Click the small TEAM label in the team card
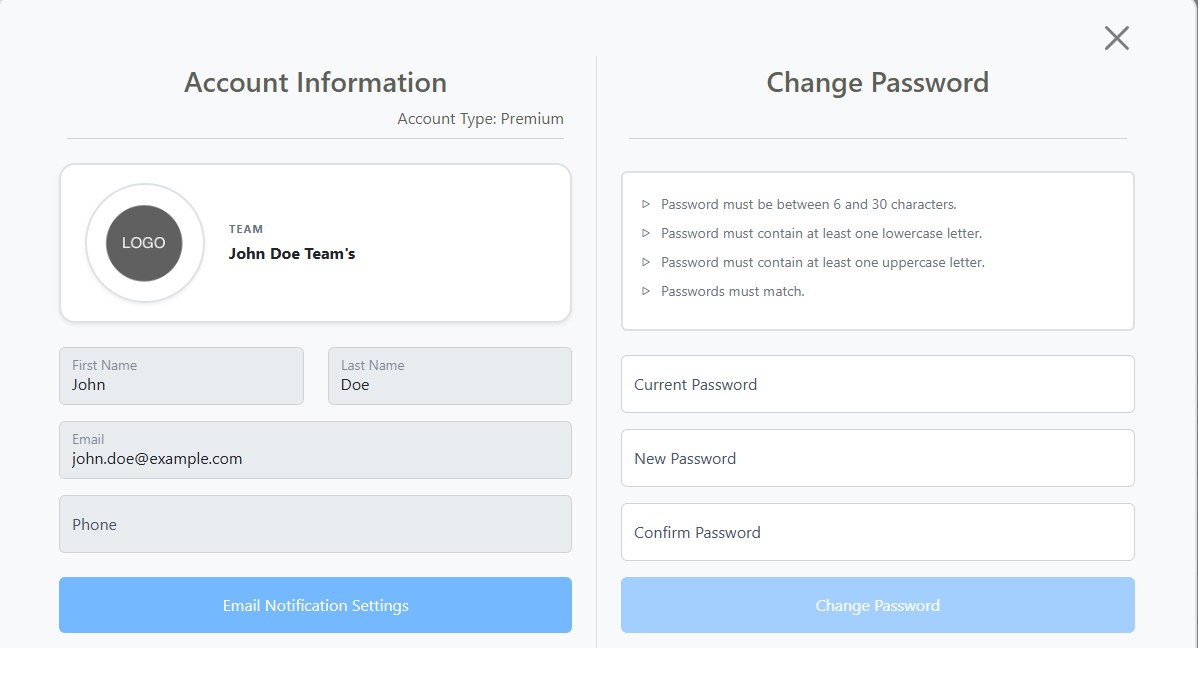Image resolution: width=1198 pixels, height=688 pixels. click(x=246, y=229)
